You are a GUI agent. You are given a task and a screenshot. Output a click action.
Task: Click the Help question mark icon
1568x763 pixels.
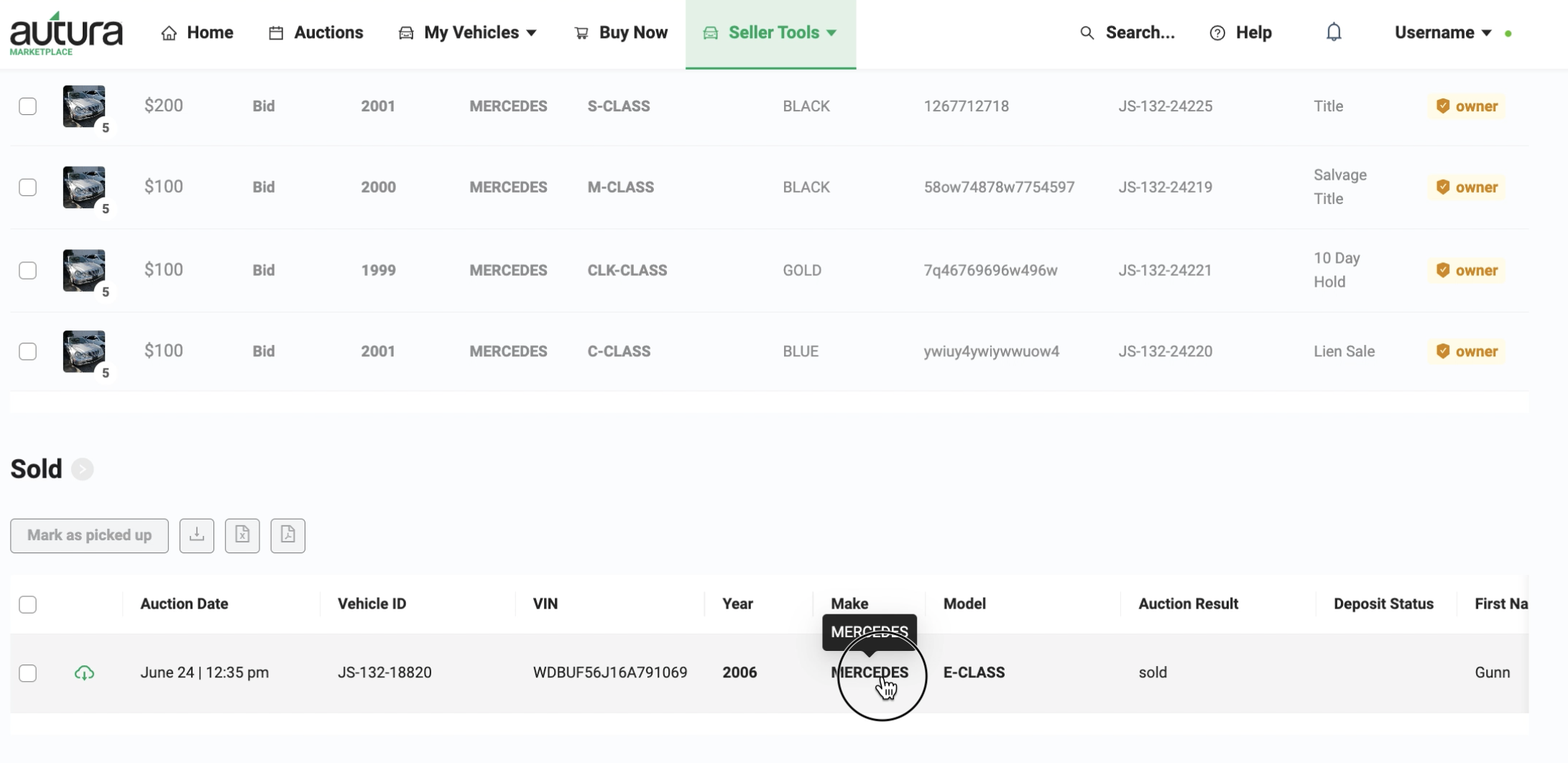point(1217,33)
